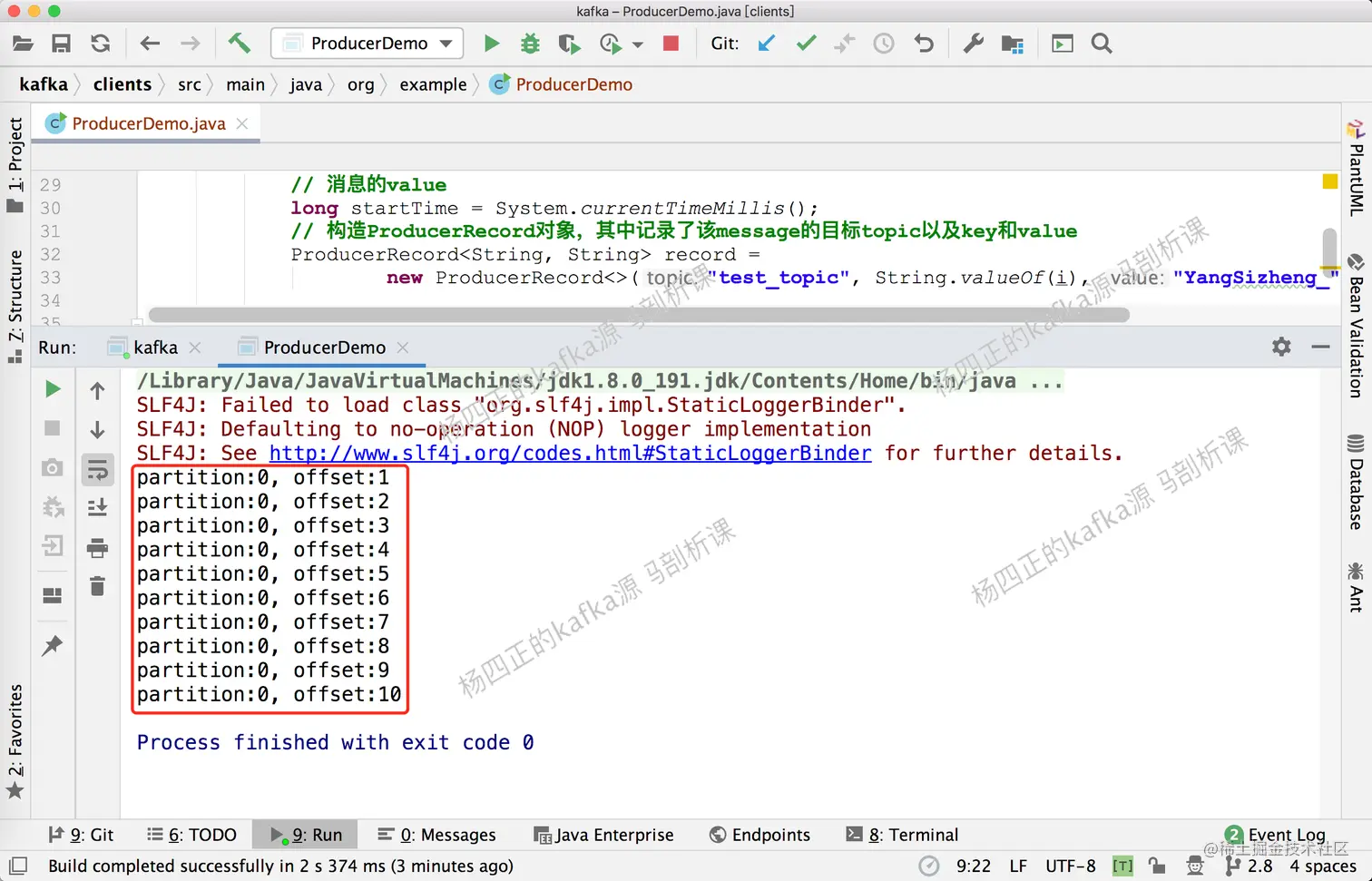
Task: Open the Ant side panel
Action: [1356, 586]
